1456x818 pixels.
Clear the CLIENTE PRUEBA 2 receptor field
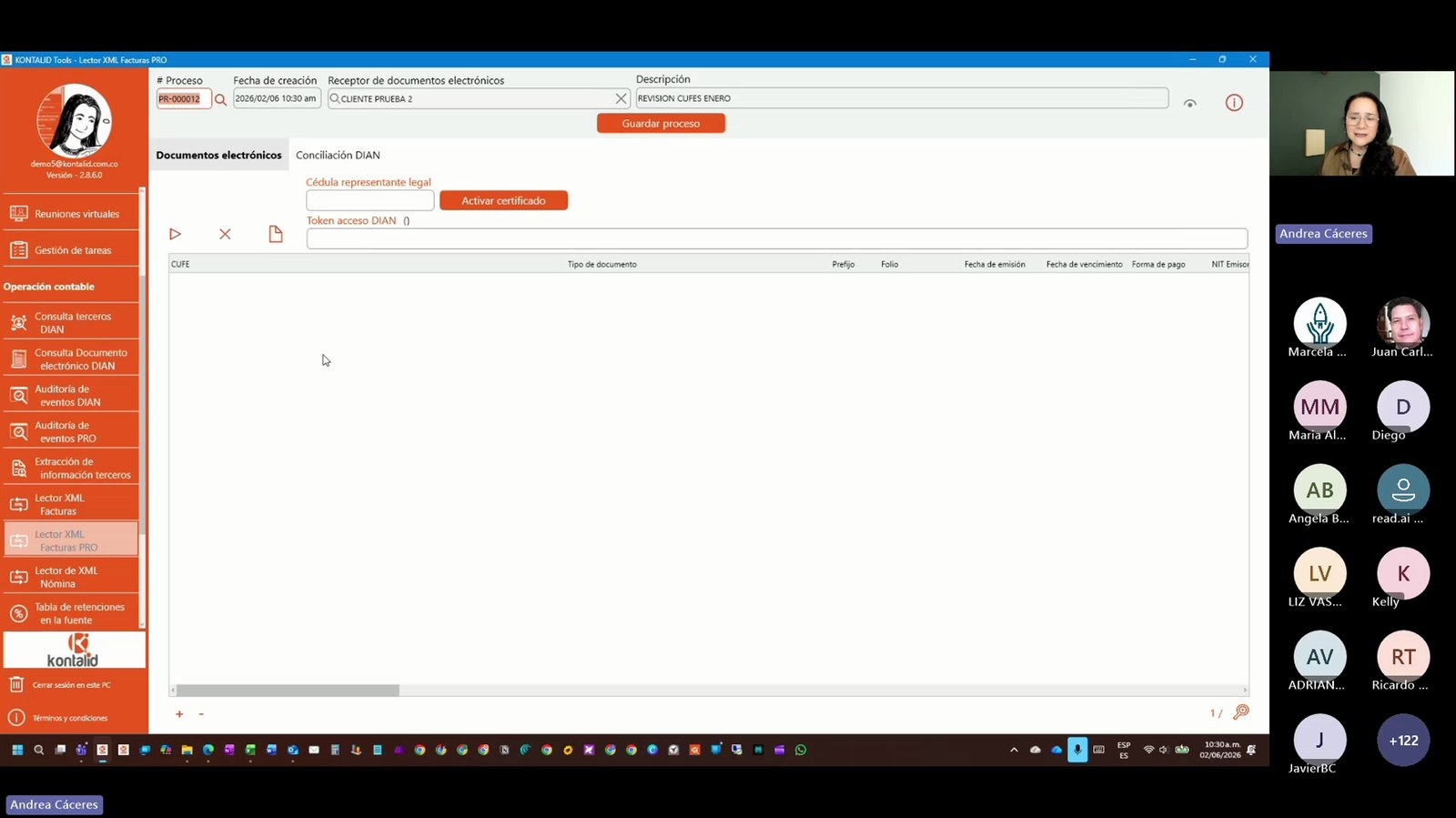click(621, 98)
